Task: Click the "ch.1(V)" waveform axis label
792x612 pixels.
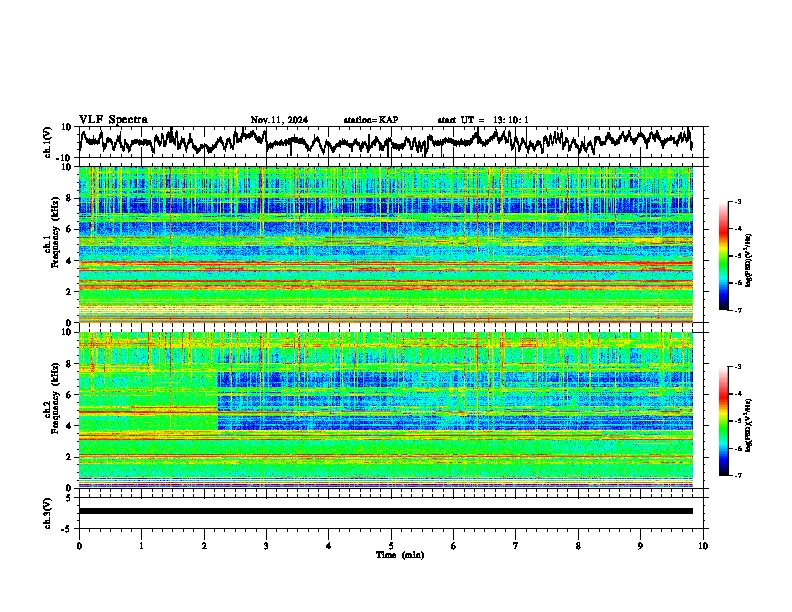Action: (48, 142)
